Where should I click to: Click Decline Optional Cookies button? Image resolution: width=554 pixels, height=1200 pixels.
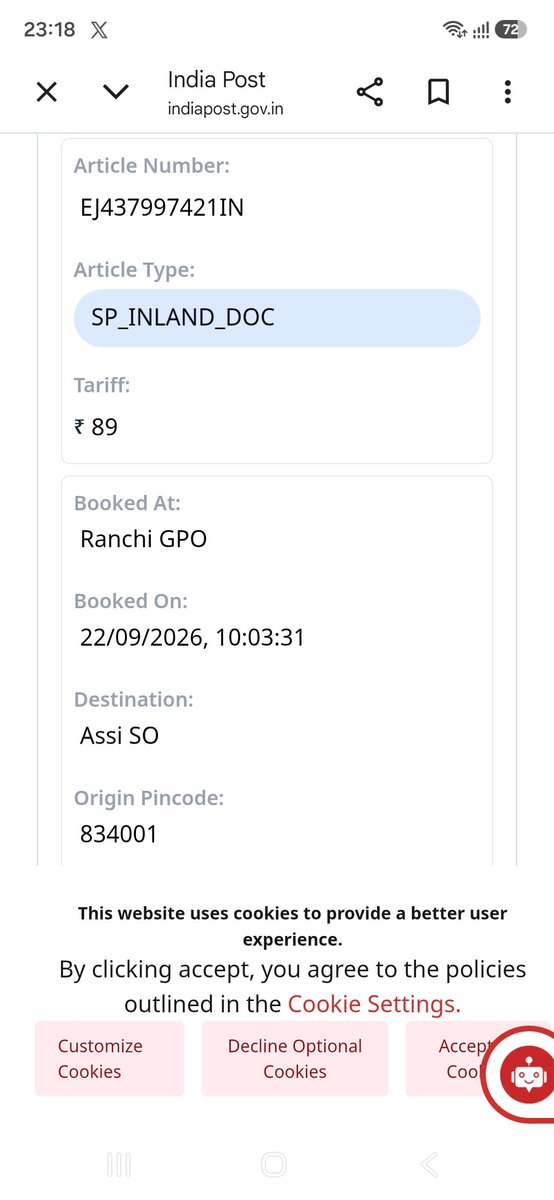295,1058
